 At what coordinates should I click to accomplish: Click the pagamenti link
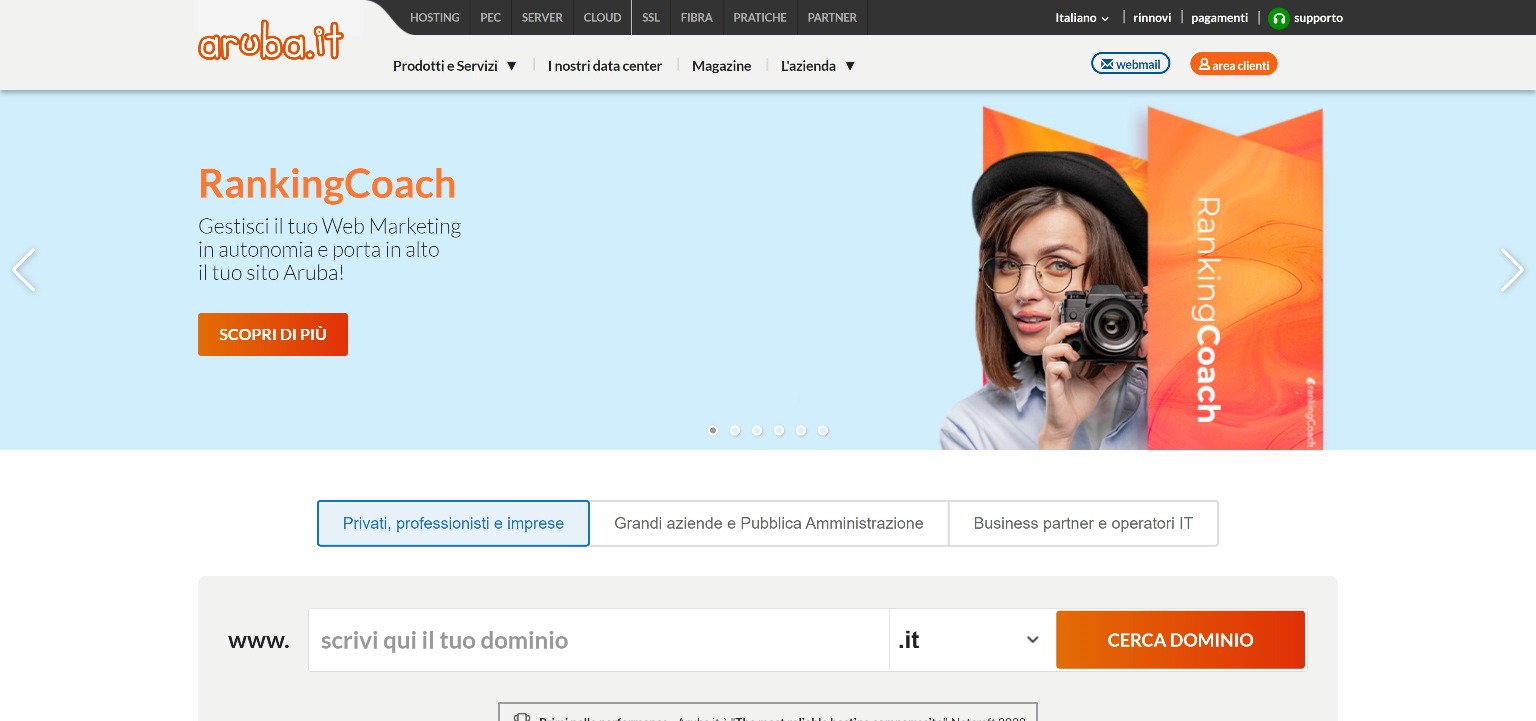click(x=1219, y=18)
